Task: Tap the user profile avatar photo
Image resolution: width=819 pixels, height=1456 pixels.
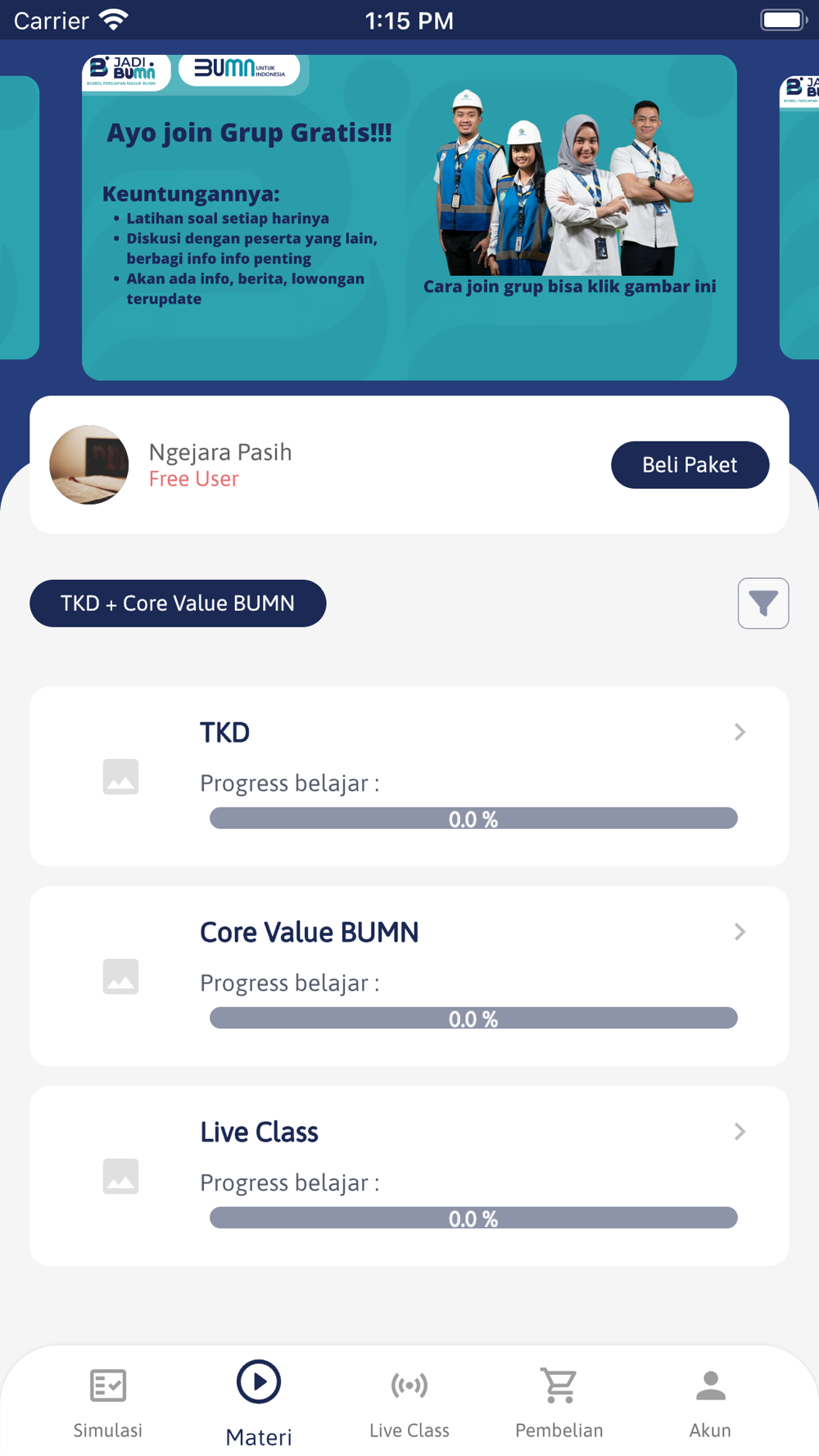Action: (x=89, y=464)
